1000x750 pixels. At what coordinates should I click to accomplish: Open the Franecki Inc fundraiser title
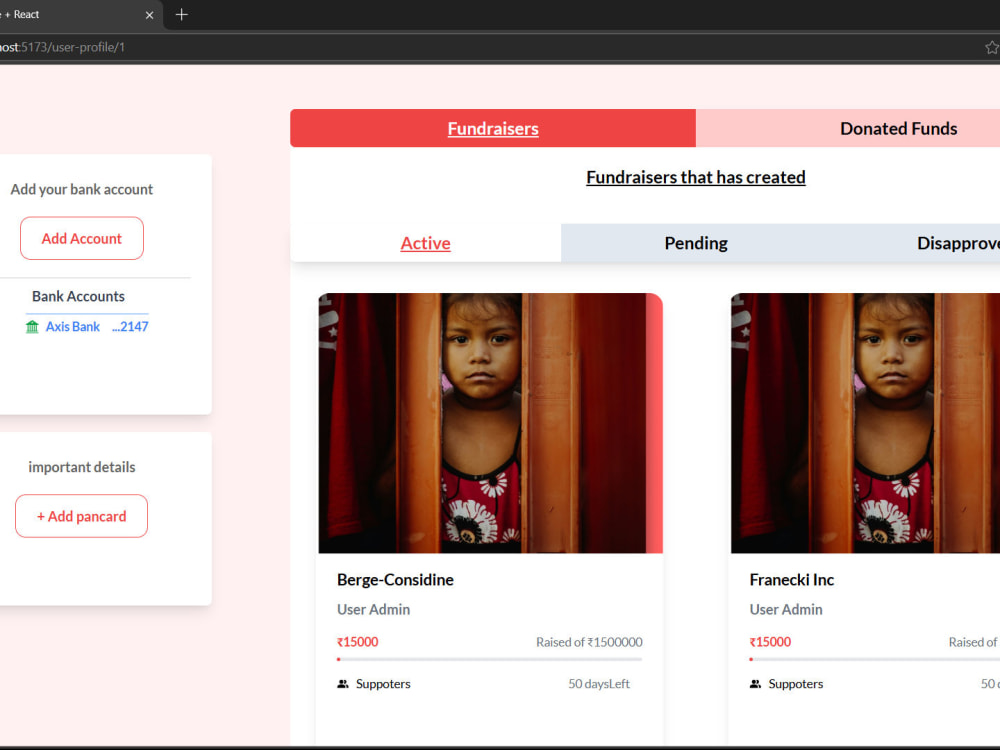coord(791,580)
